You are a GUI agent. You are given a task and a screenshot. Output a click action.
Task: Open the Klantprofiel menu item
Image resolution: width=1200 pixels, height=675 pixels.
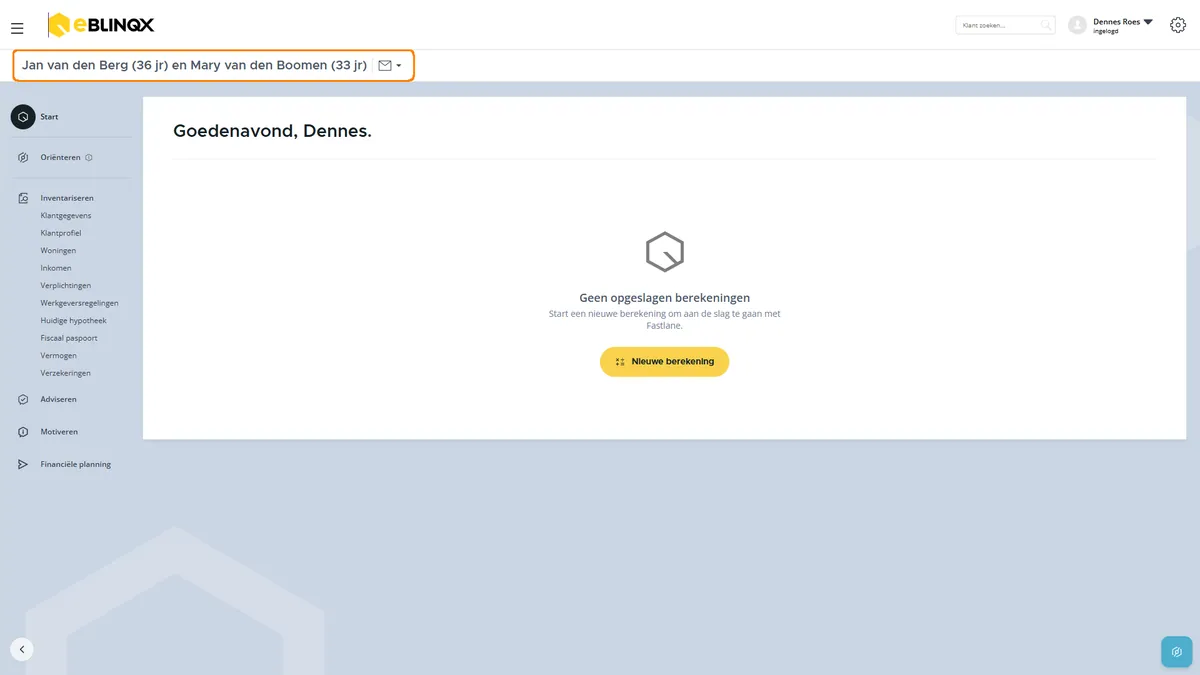(61, 233)
